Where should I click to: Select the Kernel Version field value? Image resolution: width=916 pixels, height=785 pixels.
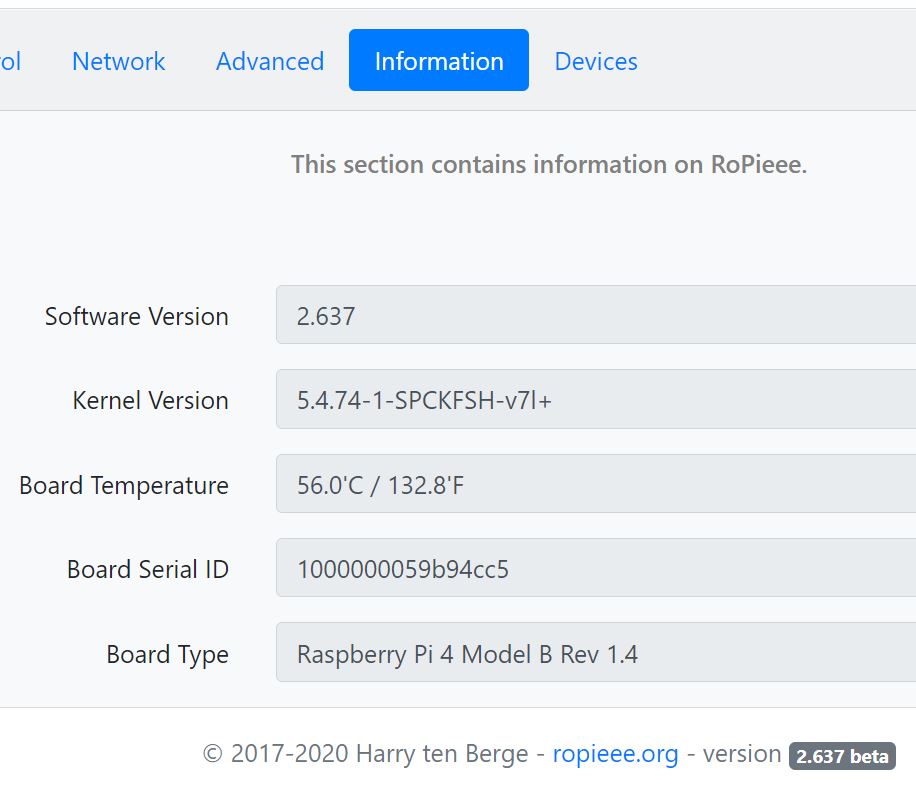[x=596, y=400]
